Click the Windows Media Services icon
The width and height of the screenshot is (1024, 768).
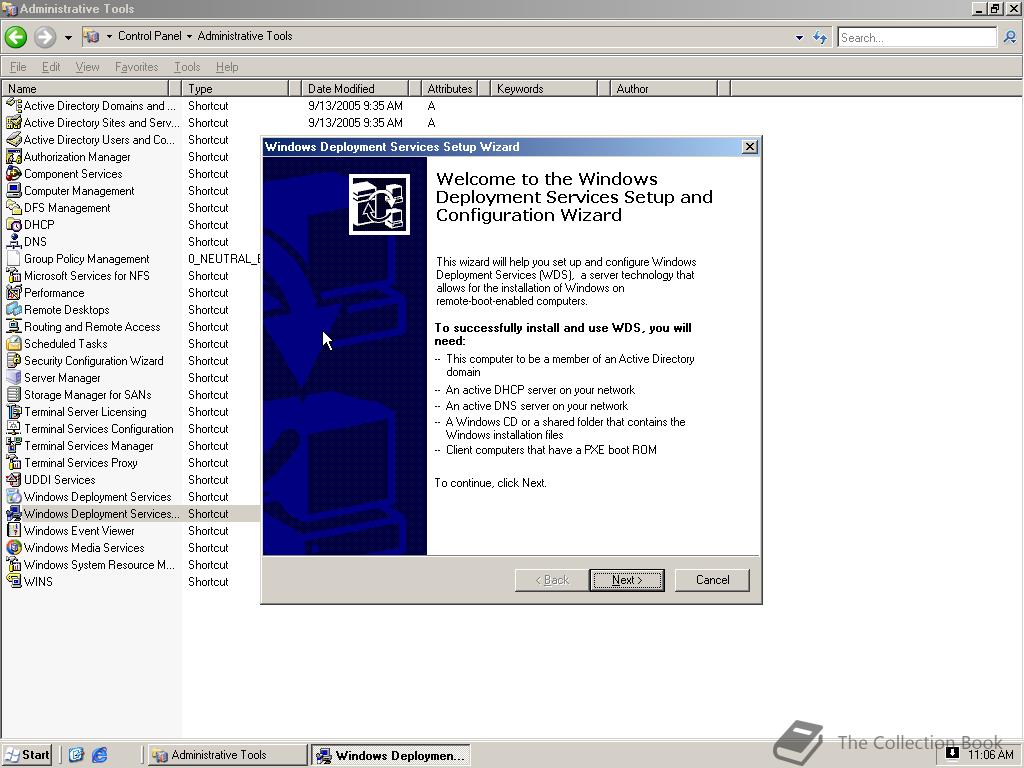[14, 547]
